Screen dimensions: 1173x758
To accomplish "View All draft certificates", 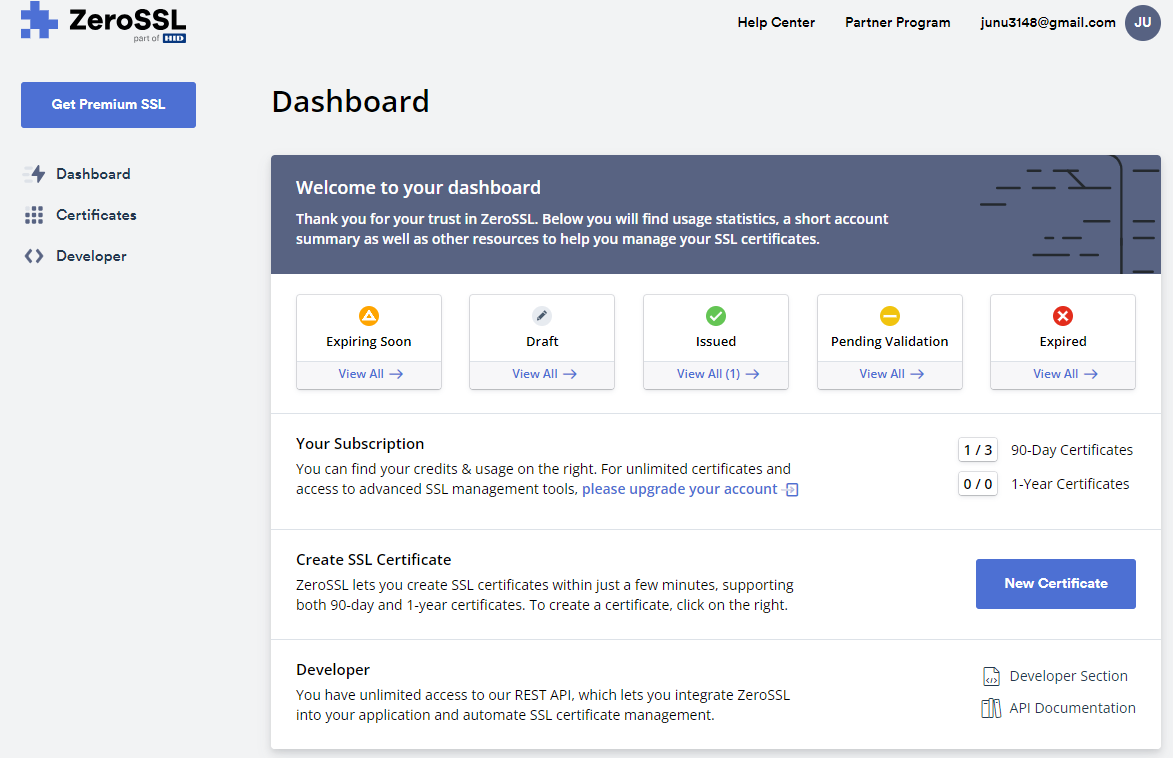I will click(x=544, y=374).
